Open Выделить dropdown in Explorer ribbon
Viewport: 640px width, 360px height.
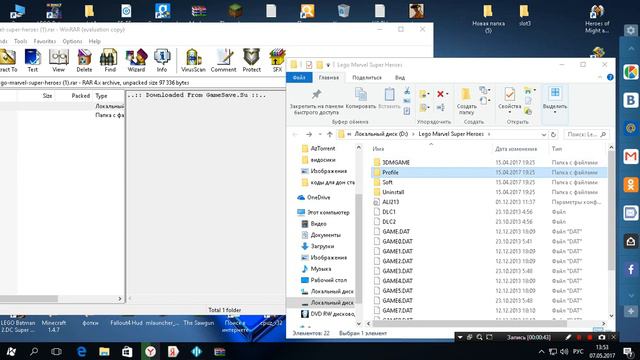click(555, 100)
